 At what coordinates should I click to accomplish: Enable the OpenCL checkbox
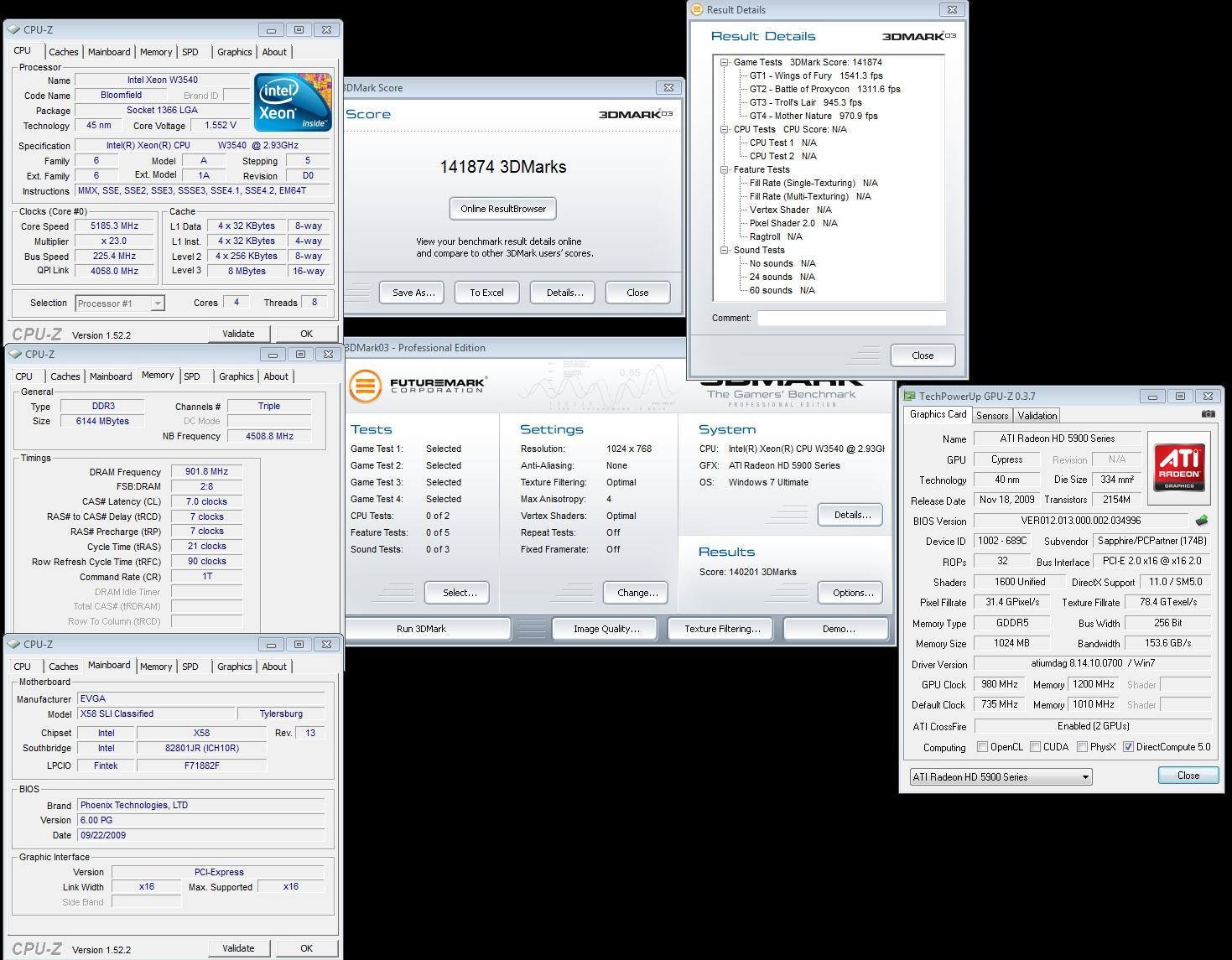982,747
